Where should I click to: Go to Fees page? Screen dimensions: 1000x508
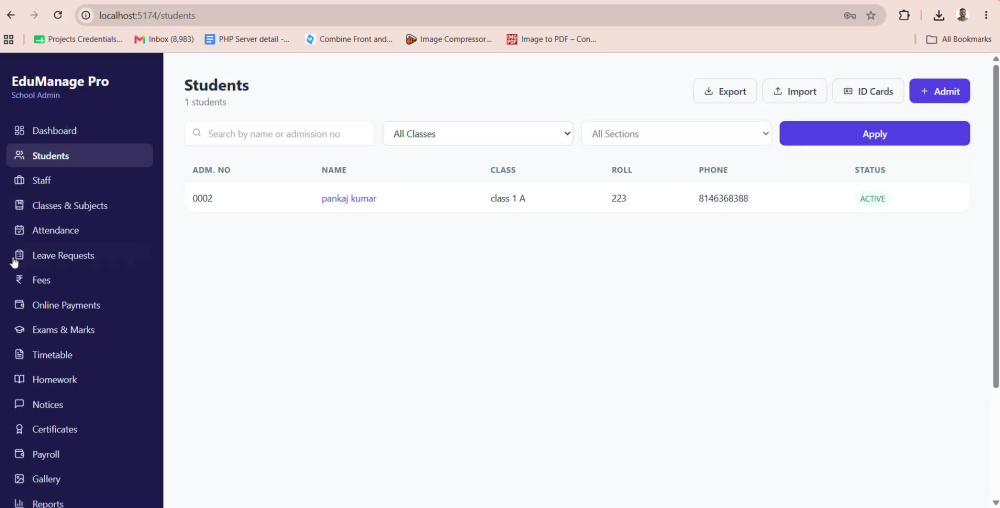tap(79, 280)
